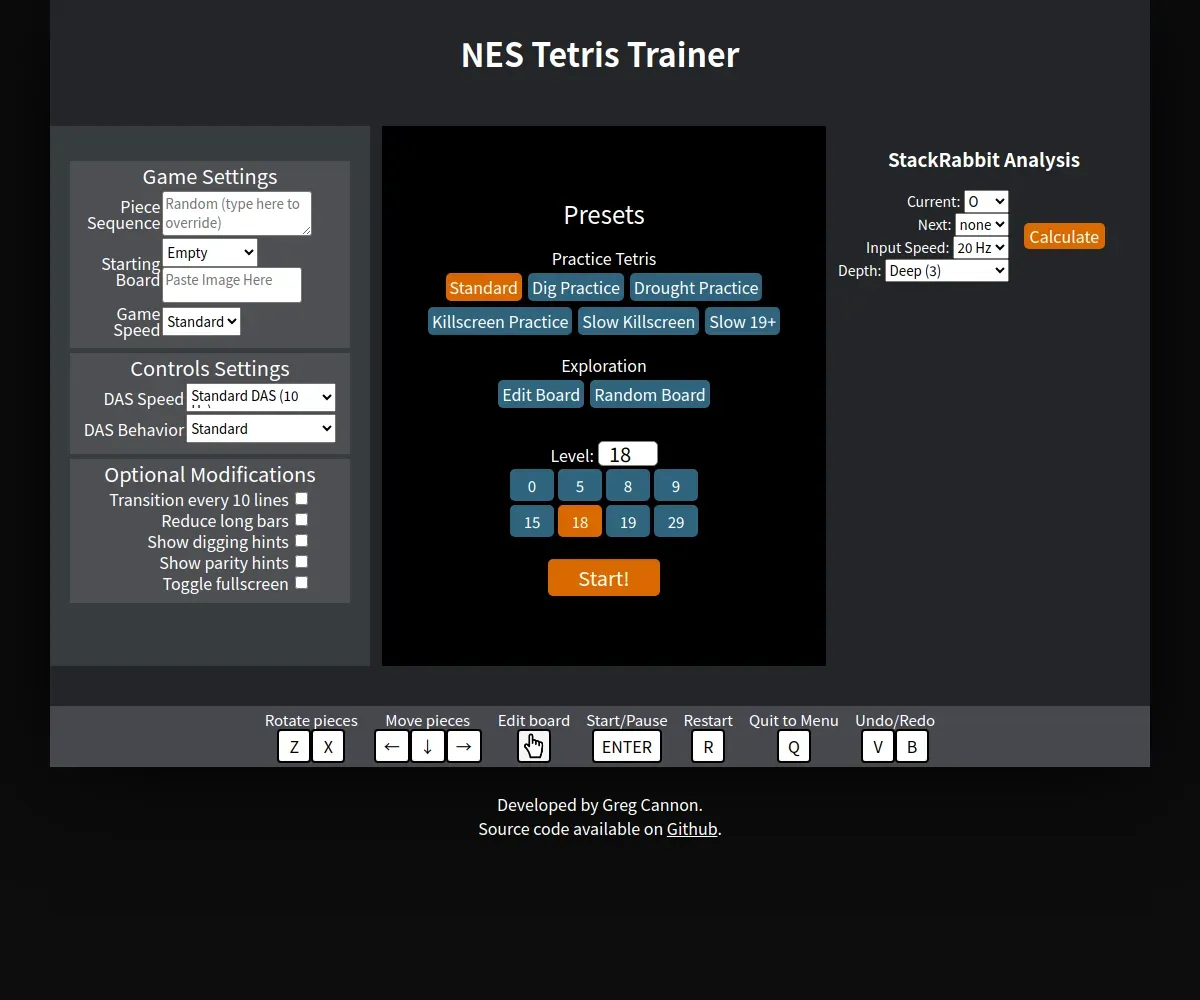Enable Show parity hints checkbox
The width and height of the screenshot is (1200, 1000).
301,562
